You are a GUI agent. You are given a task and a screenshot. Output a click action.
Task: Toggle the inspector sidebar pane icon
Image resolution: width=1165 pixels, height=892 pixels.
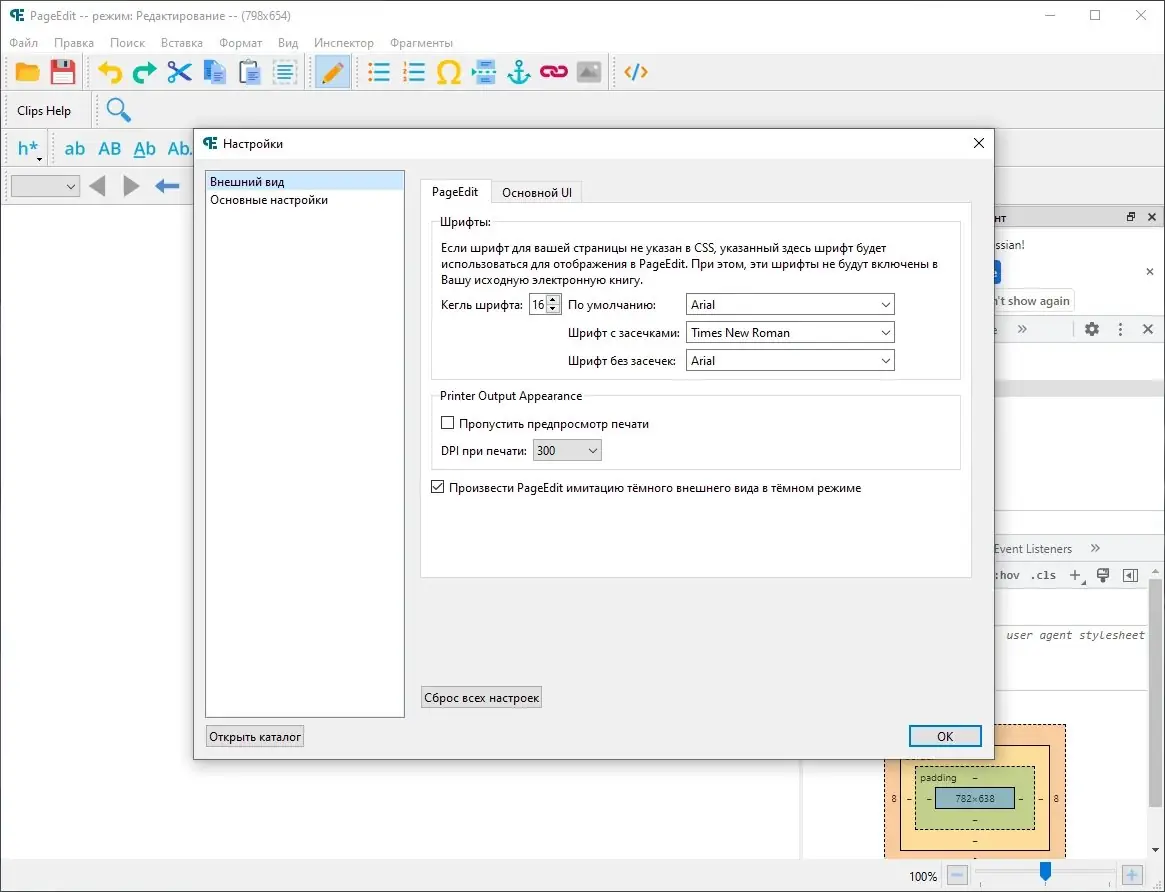[1130, 576]
